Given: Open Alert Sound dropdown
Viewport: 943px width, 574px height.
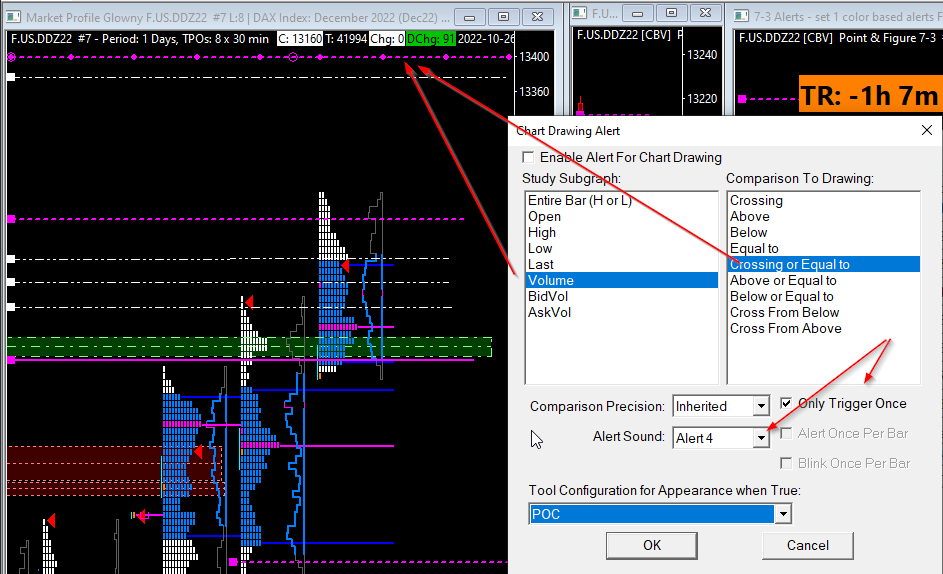Looking at the screenshot, I should [x=761, y=437].
